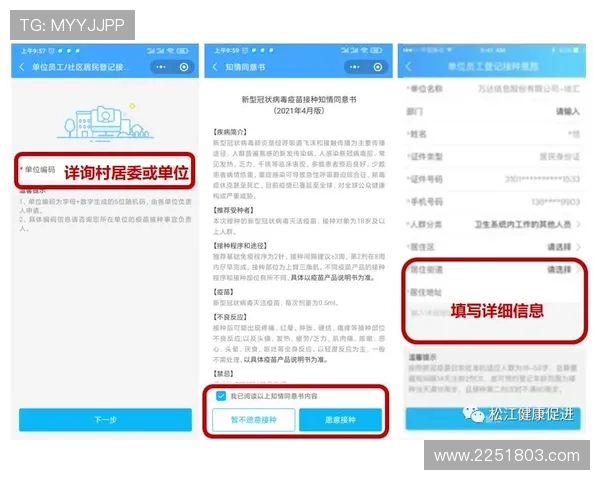Tap alarm icon beside 上午9:59 time

point(245,50)
